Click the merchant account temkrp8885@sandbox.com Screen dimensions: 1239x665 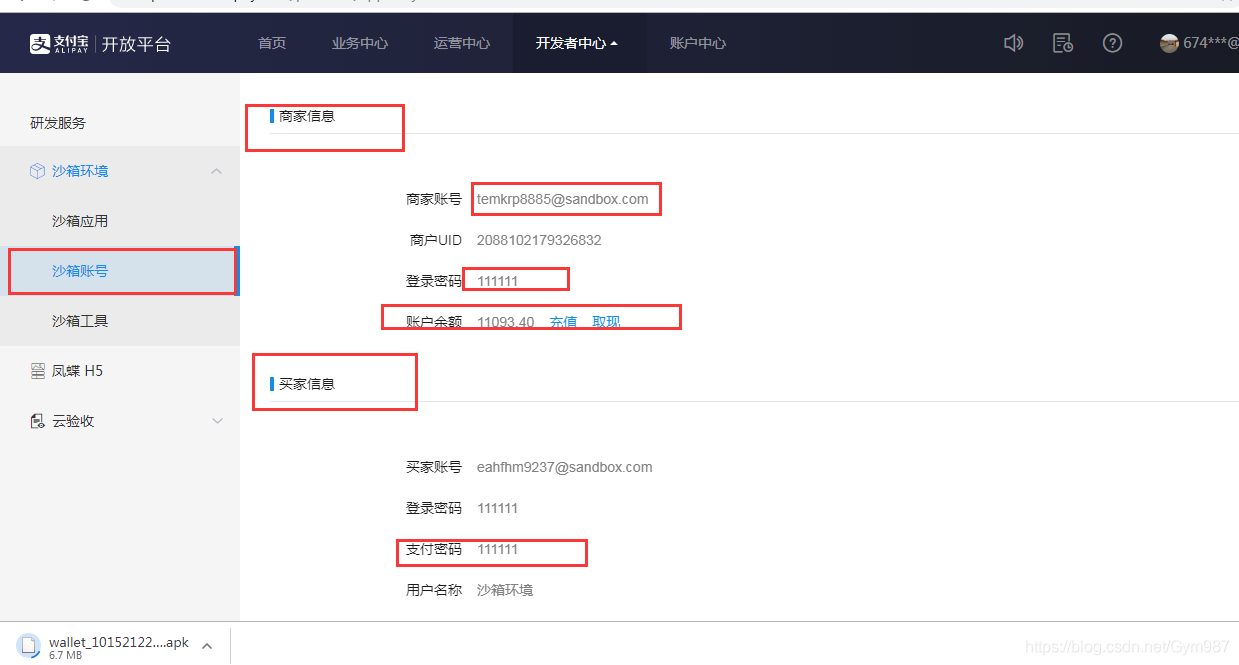pos(563,199)
